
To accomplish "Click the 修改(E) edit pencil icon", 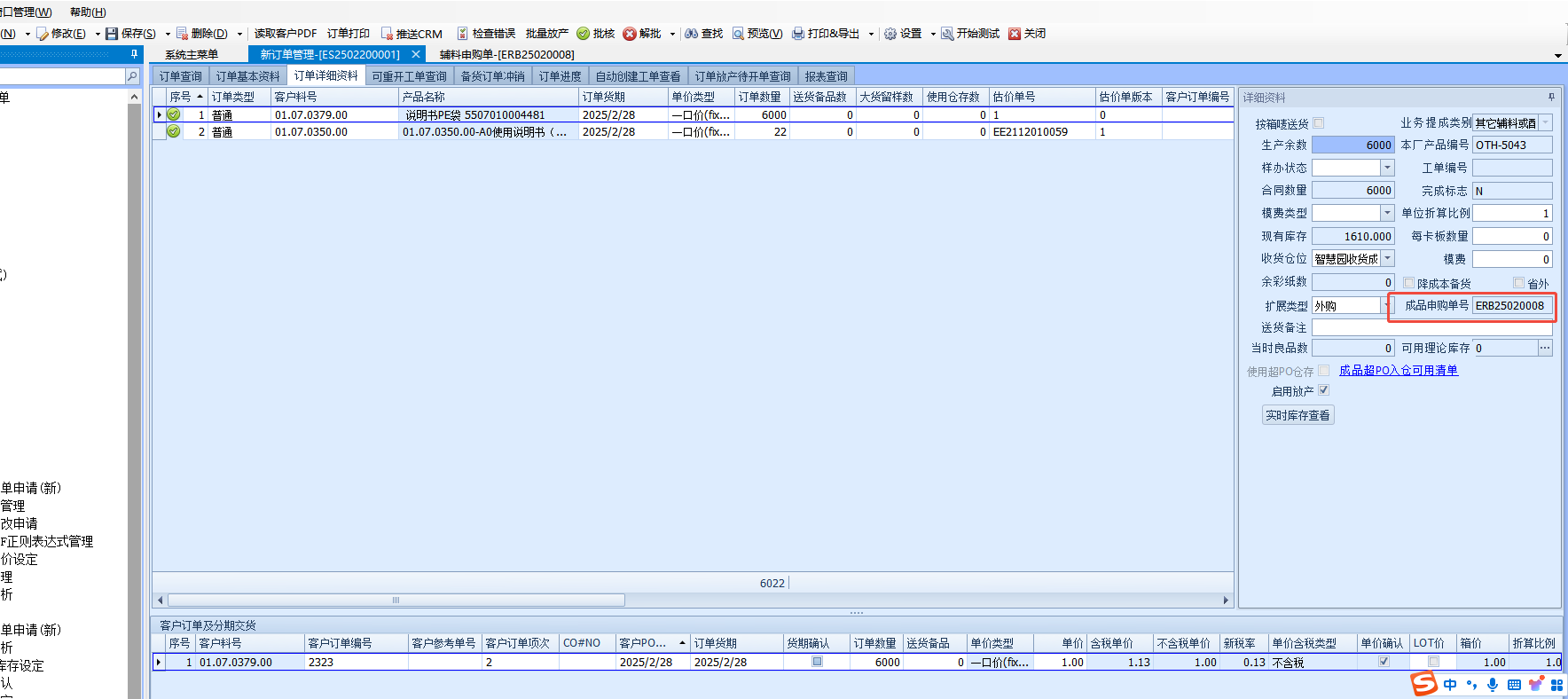I will pos(42,34).
